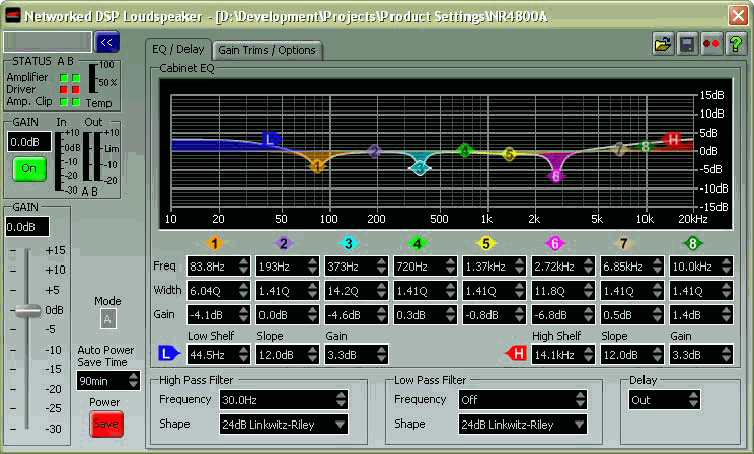The height and width of the screenshot is (454, 754).
Task: Adjust Low Pass Filter Frequency Off spinner
Action: click(580, 400)
